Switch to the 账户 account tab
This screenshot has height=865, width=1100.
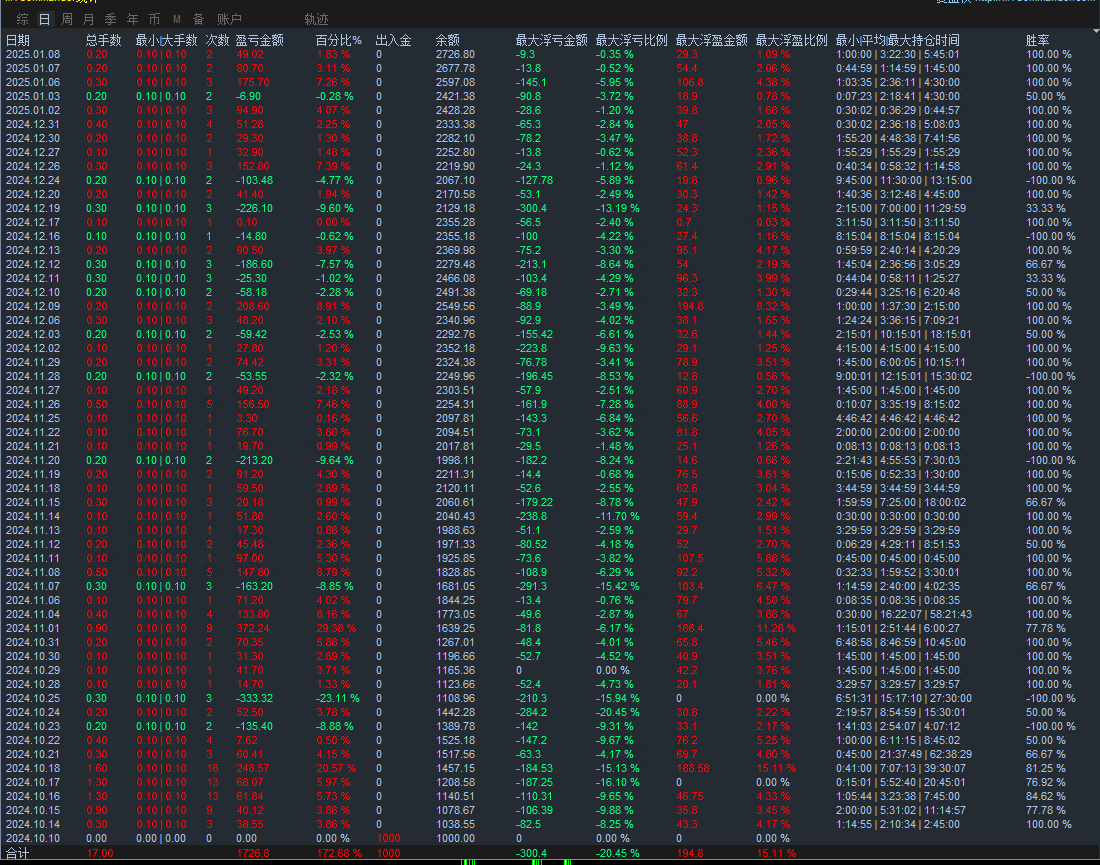229,20
